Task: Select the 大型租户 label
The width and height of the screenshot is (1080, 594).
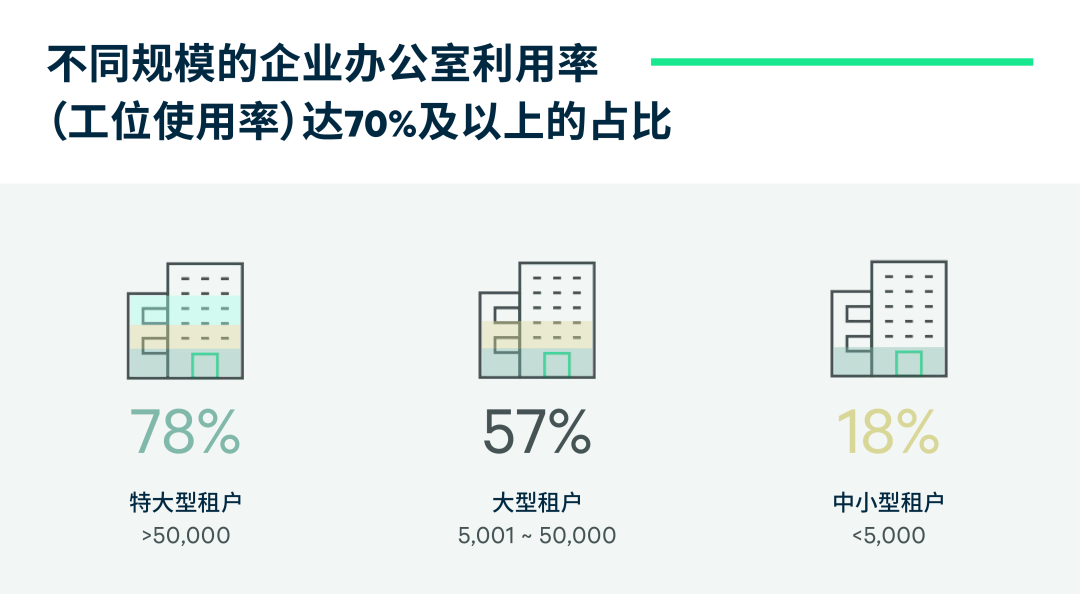Action: coord(537,502)
